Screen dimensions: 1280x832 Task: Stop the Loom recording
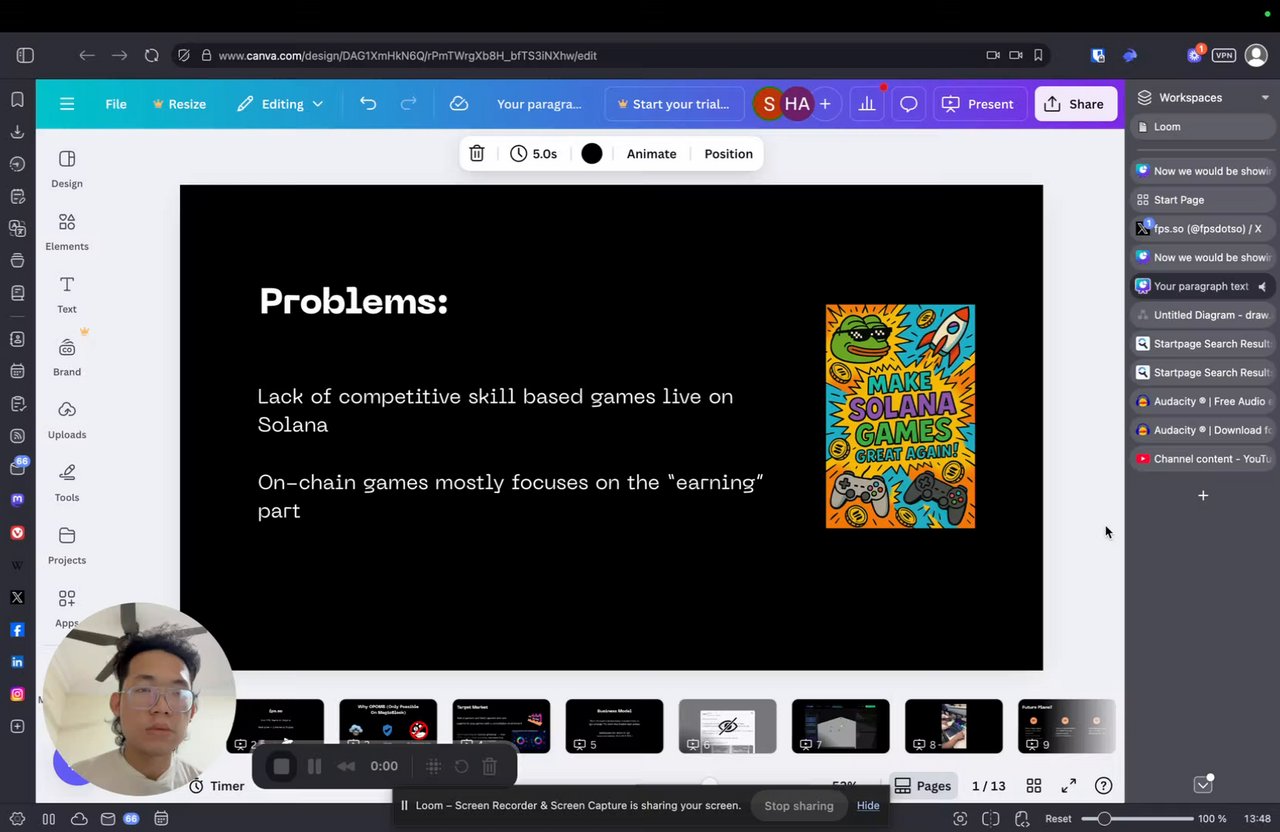(x=281, y=766)
